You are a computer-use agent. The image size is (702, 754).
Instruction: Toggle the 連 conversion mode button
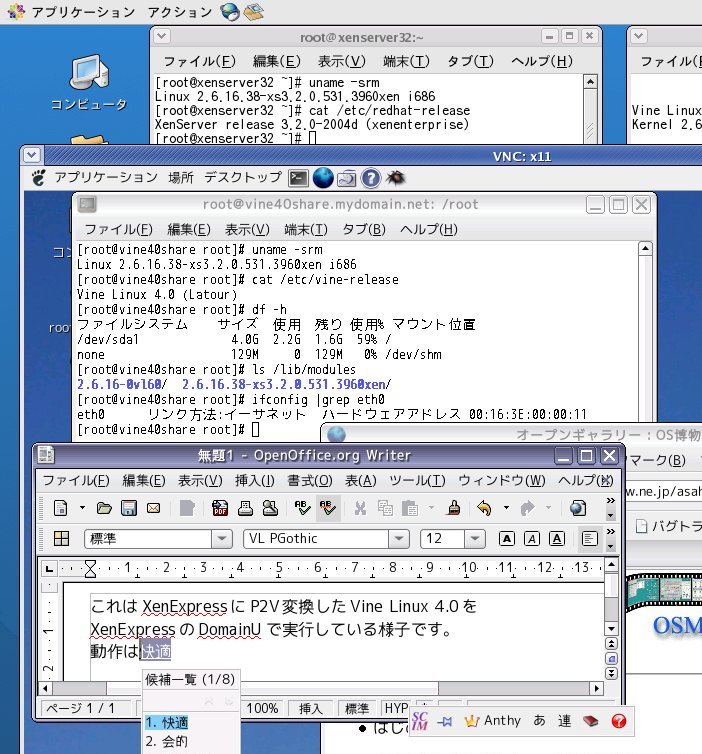[x=564, y=720]
